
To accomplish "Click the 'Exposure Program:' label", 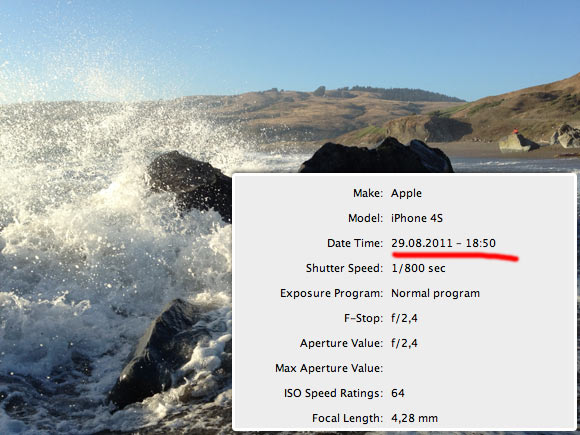I will [x=331, y=294].
